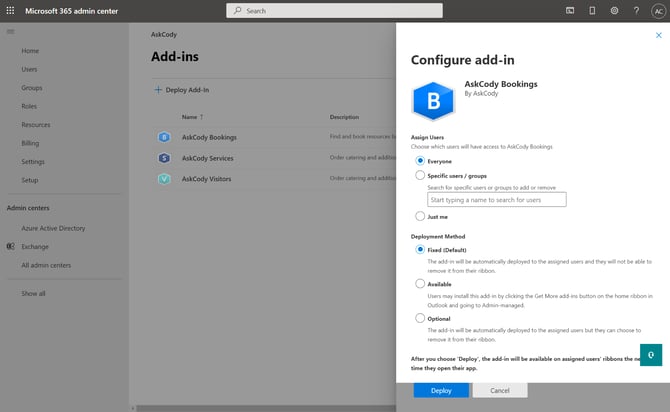The width and height of the screenshot is (670, 412).
Task: Expand Show all in navigation
Action: 33,293
